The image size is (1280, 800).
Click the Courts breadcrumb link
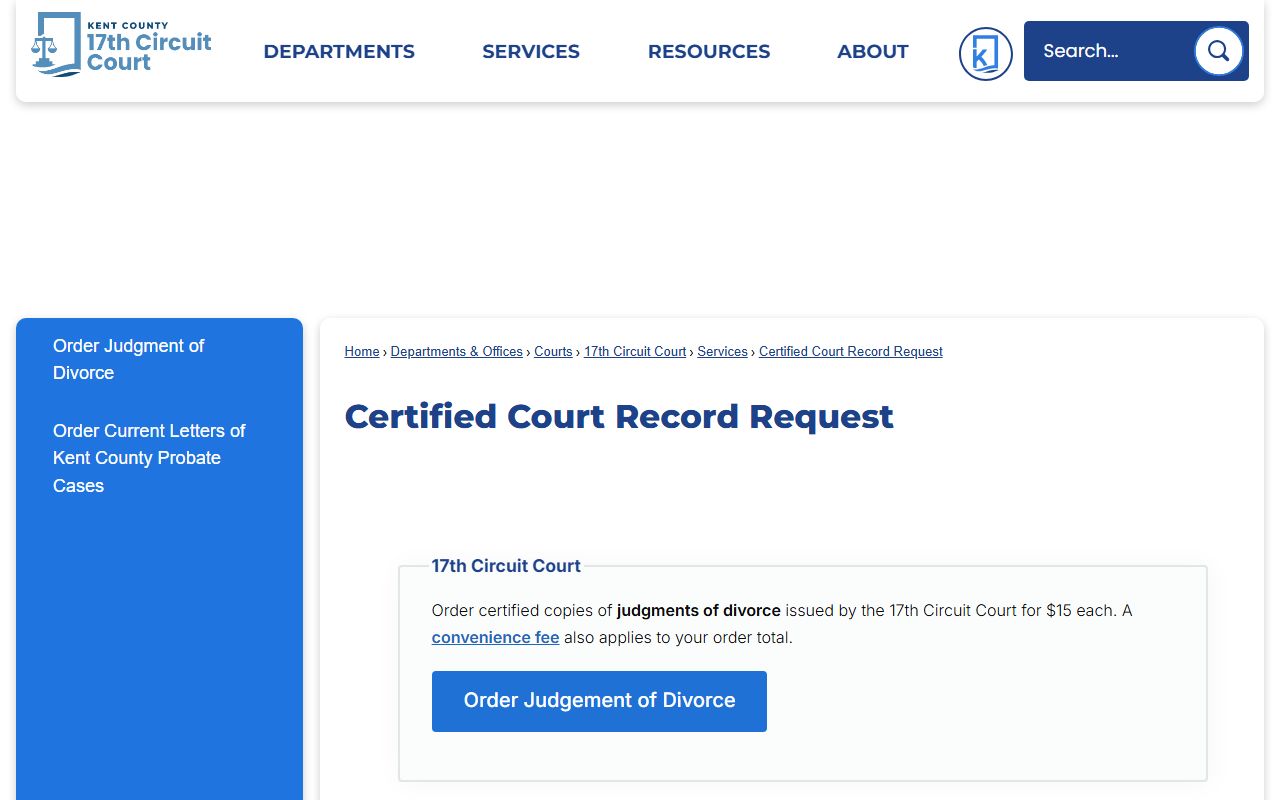553,352
